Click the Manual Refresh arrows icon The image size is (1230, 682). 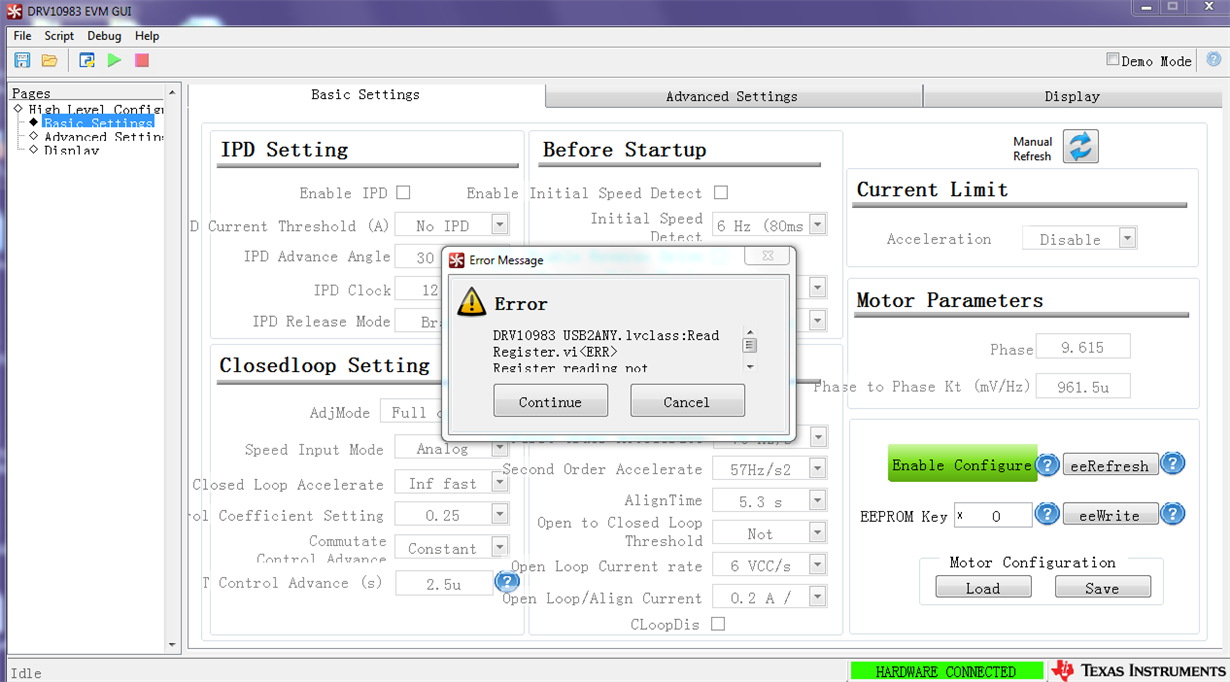click(x=1080, y=147)
